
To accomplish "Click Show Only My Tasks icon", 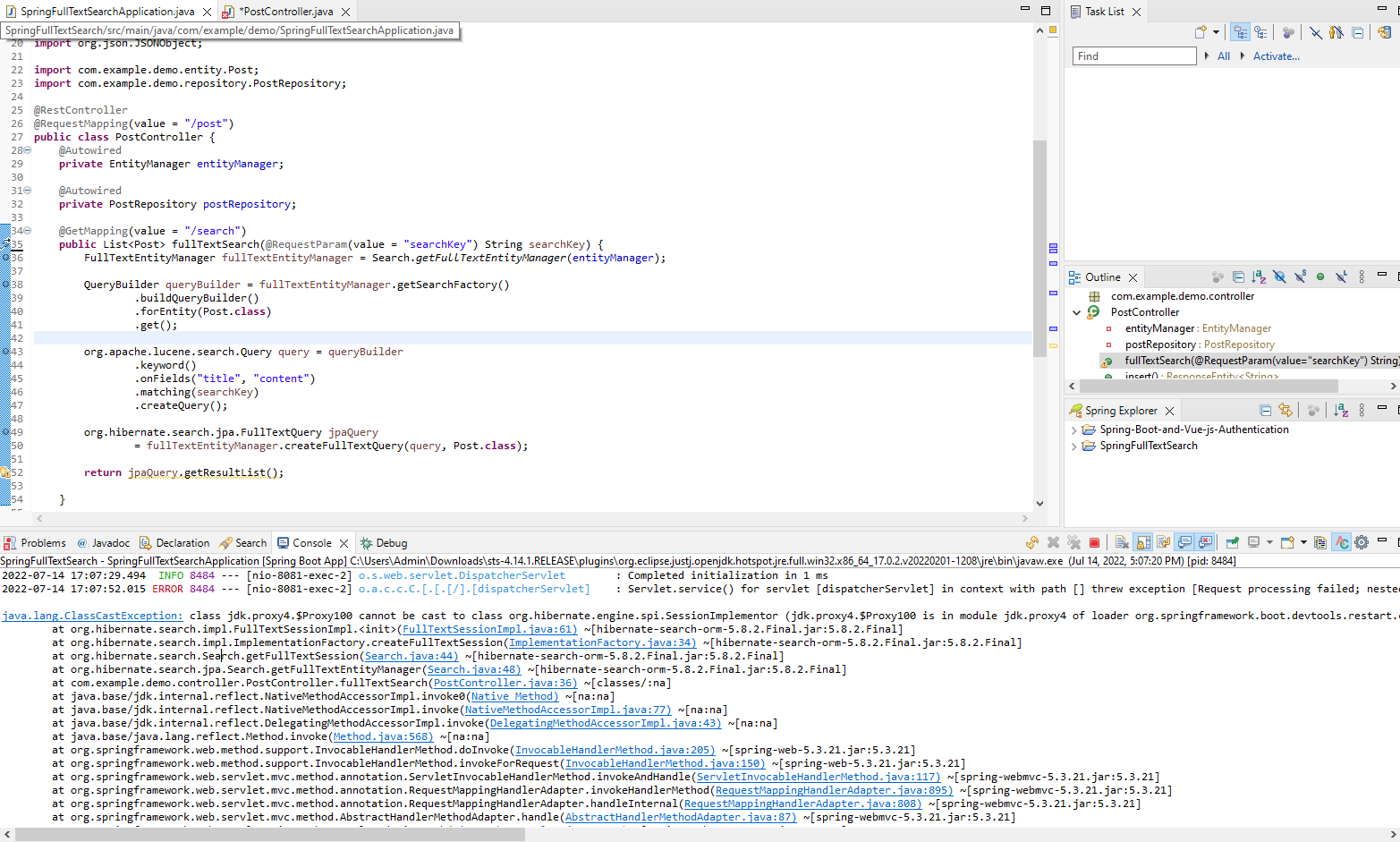I will [1336, 32].
